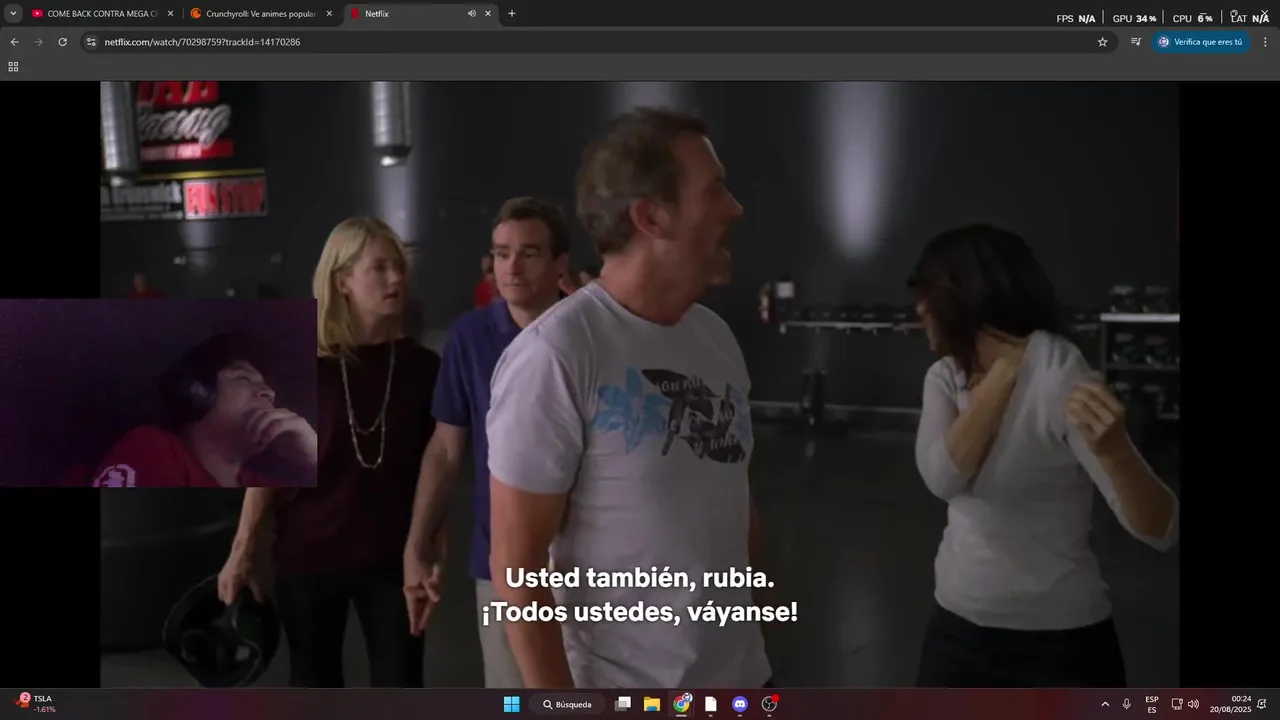1280x720 pixels.
Task: Expand hidden system tray icons
Action: (1105, 704)
